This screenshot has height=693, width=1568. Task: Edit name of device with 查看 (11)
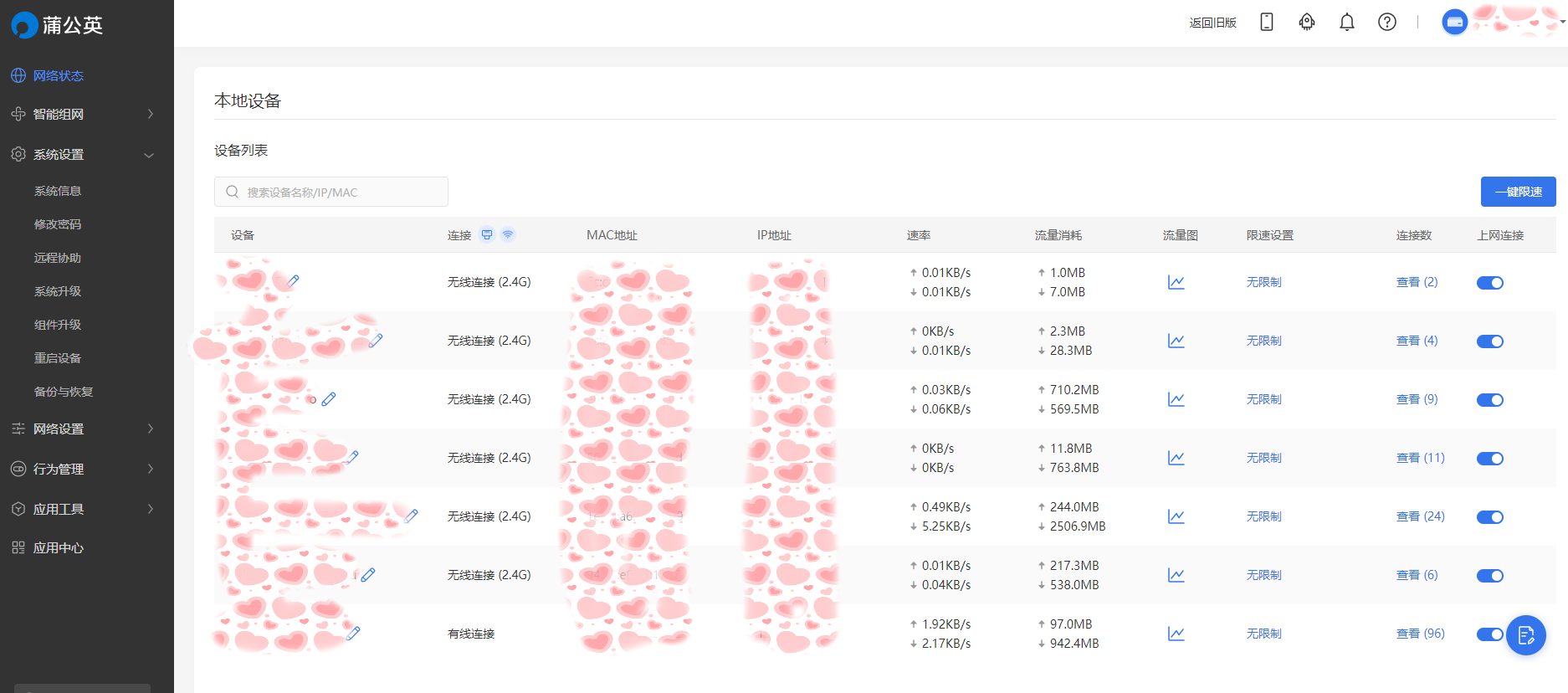point(352,457)
